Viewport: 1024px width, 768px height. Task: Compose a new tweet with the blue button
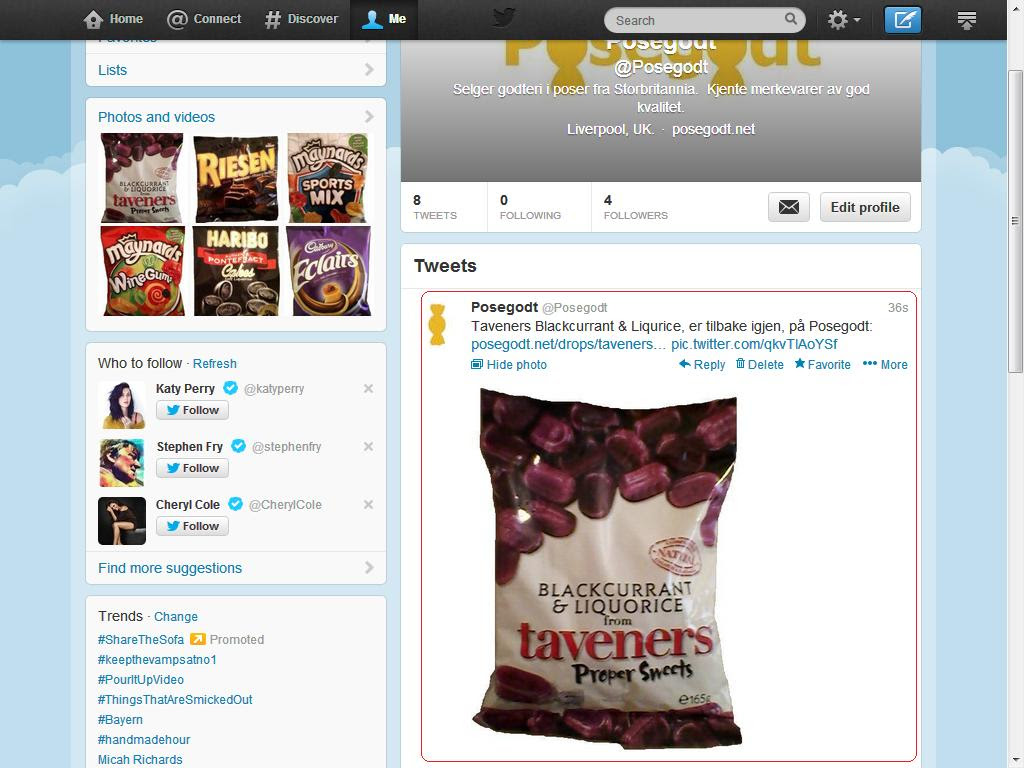pyautogui.click(x=903, y=20)
